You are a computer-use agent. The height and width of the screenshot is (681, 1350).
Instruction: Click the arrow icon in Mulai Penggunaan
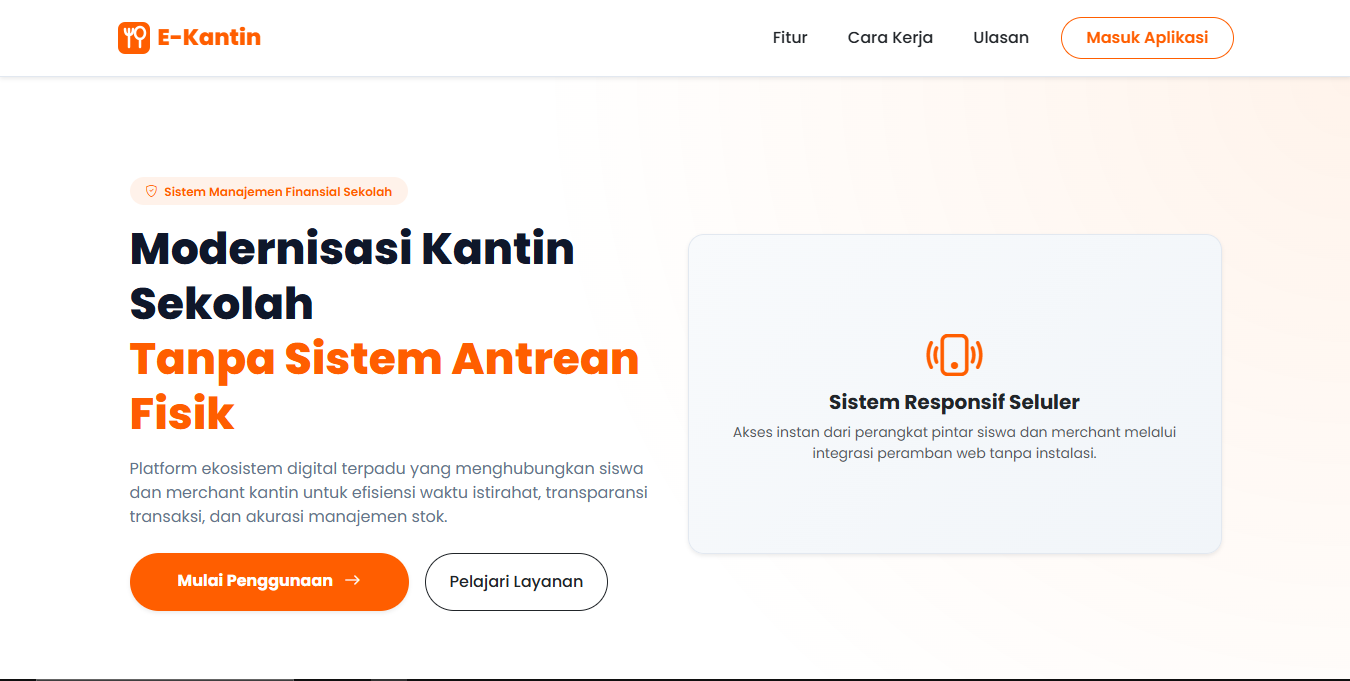coord(352,580)
